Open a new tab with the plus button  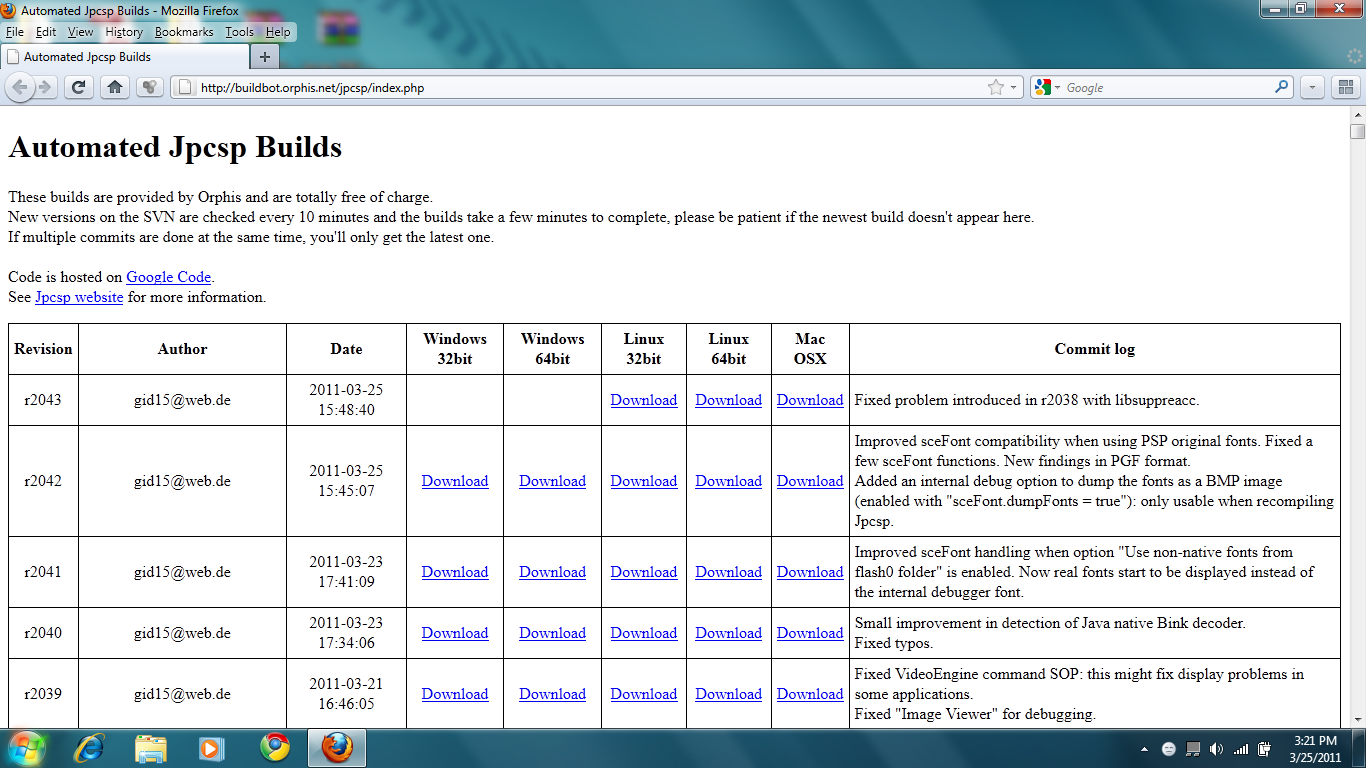264,57
